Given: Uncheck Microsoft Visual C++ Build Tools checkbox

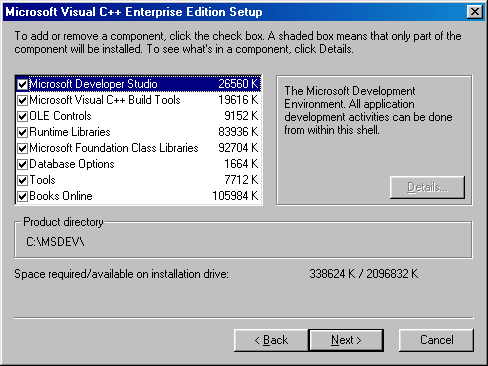Looking at the screenshot, I should point(22,100).
